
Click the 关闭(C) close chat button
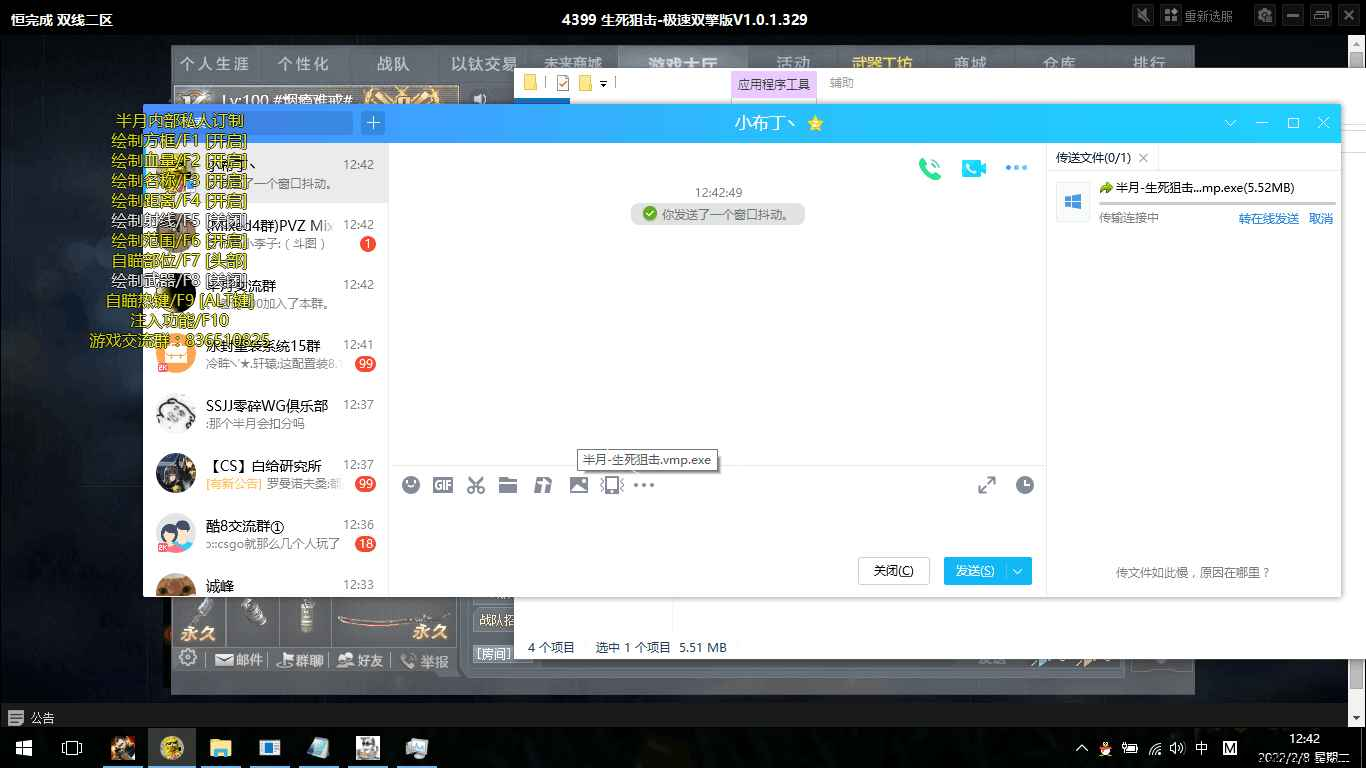894,571
